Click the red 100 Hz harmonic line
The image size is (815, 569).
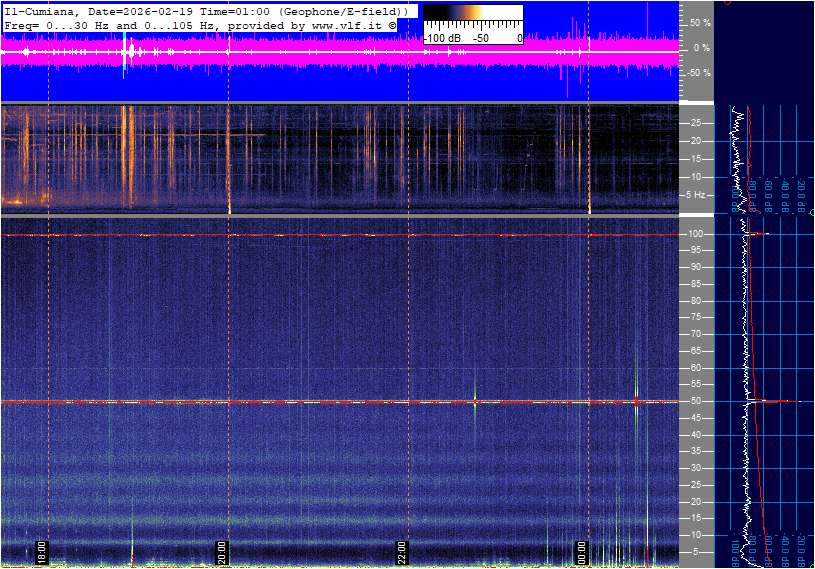[x=300, y=235]
